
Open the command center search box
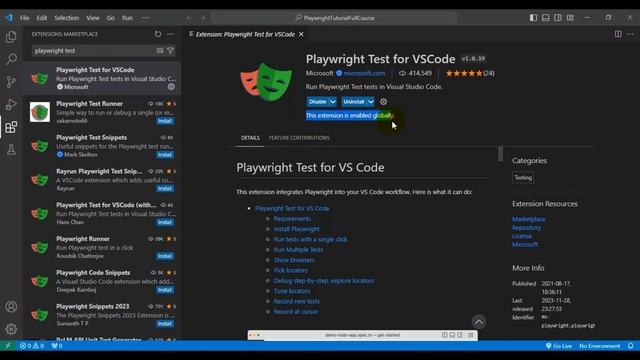(x=334, y=18)
